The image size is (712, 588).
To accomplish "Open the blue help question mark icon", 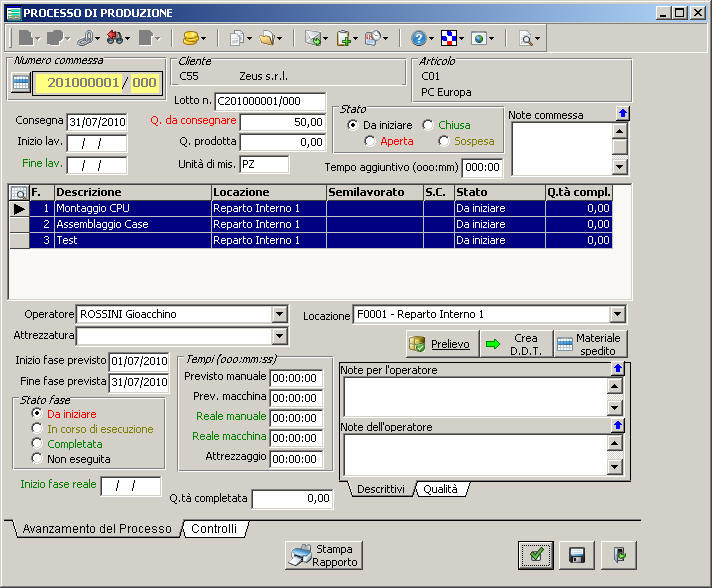I will (x=418, y=38).
